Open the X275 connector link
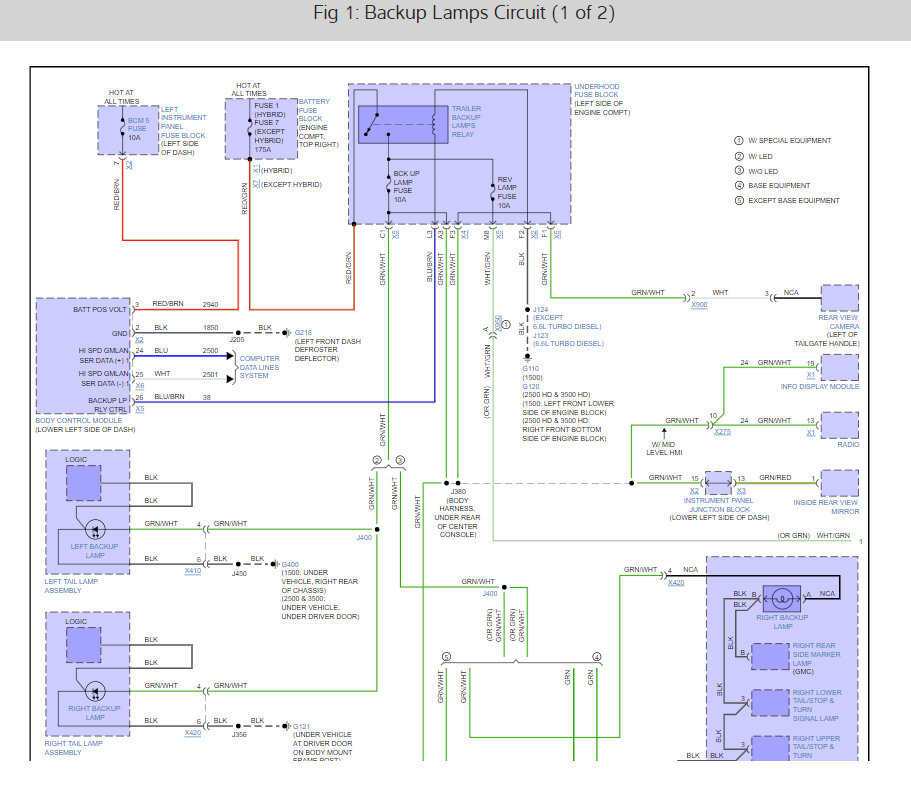 (722, 432)
